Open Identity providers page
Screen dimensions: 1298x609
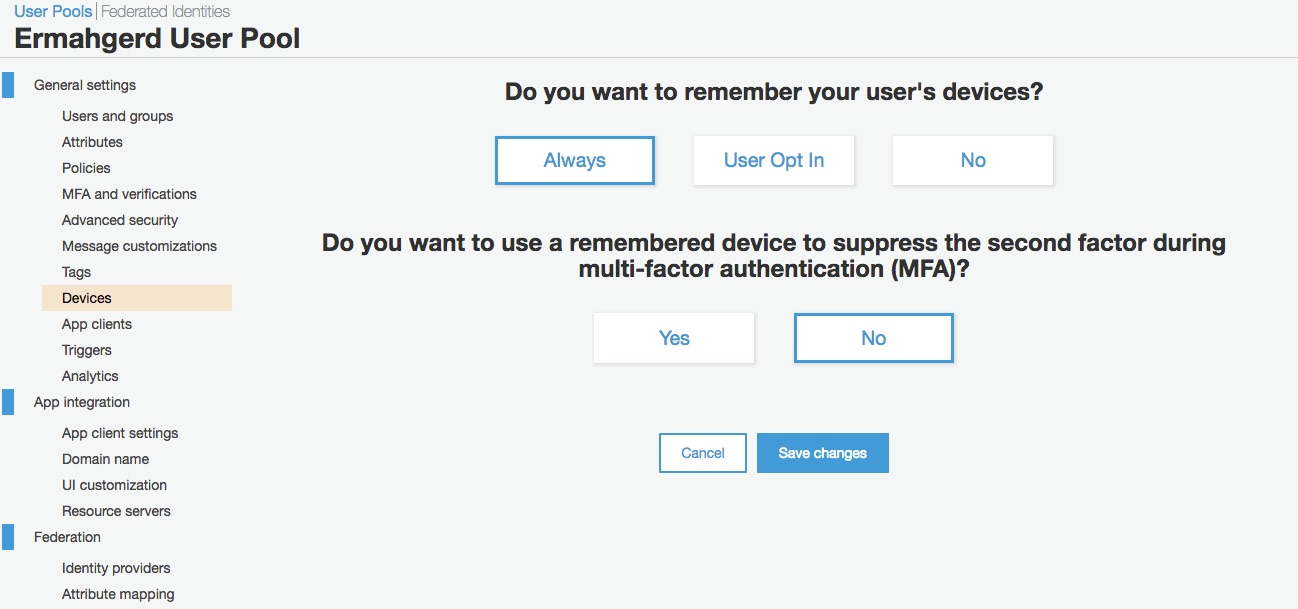[116, 568]
